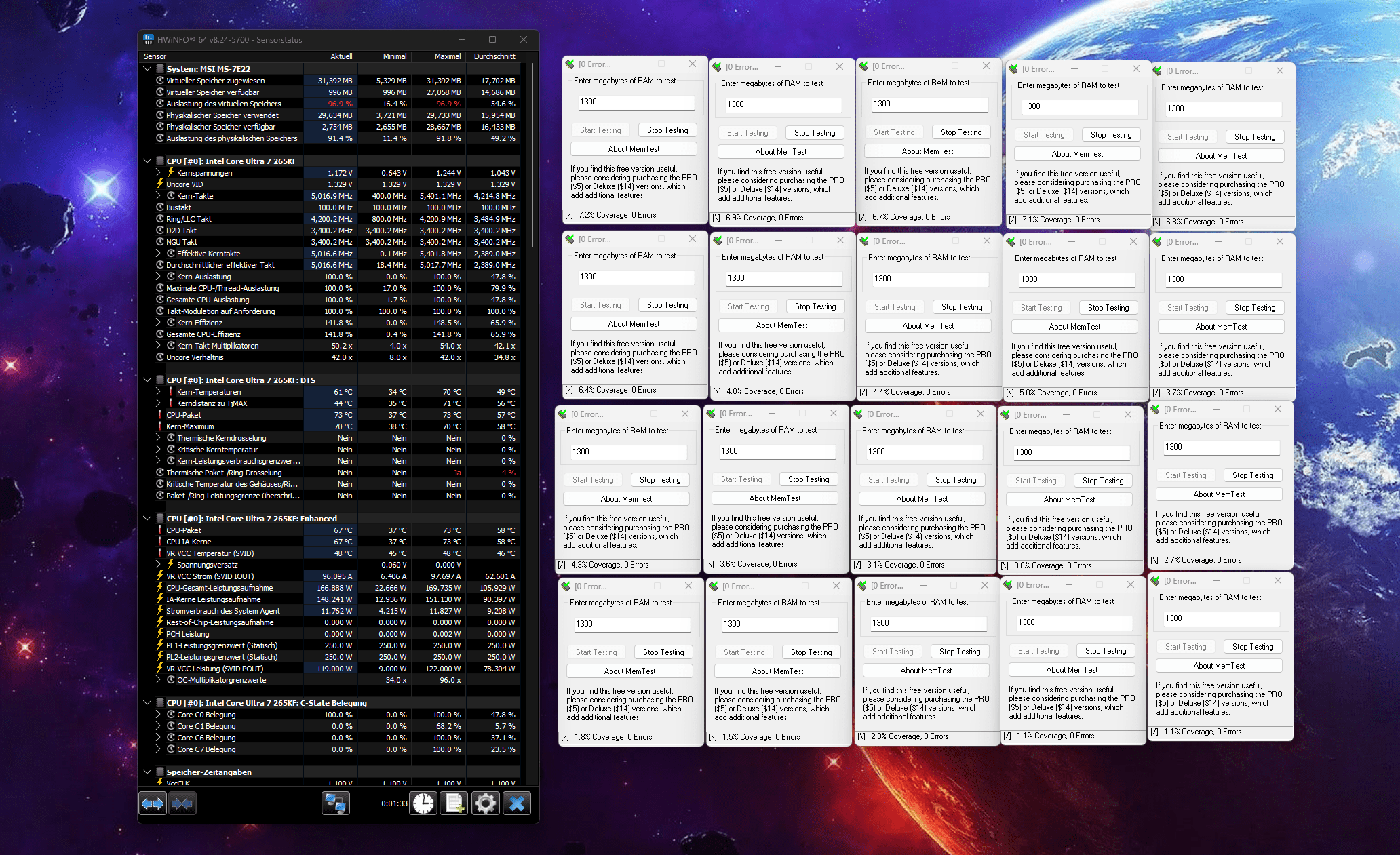Open HWiNFO sensor settings gear icon
This screenshot has height=855, width=1400.
click(486, 804)
